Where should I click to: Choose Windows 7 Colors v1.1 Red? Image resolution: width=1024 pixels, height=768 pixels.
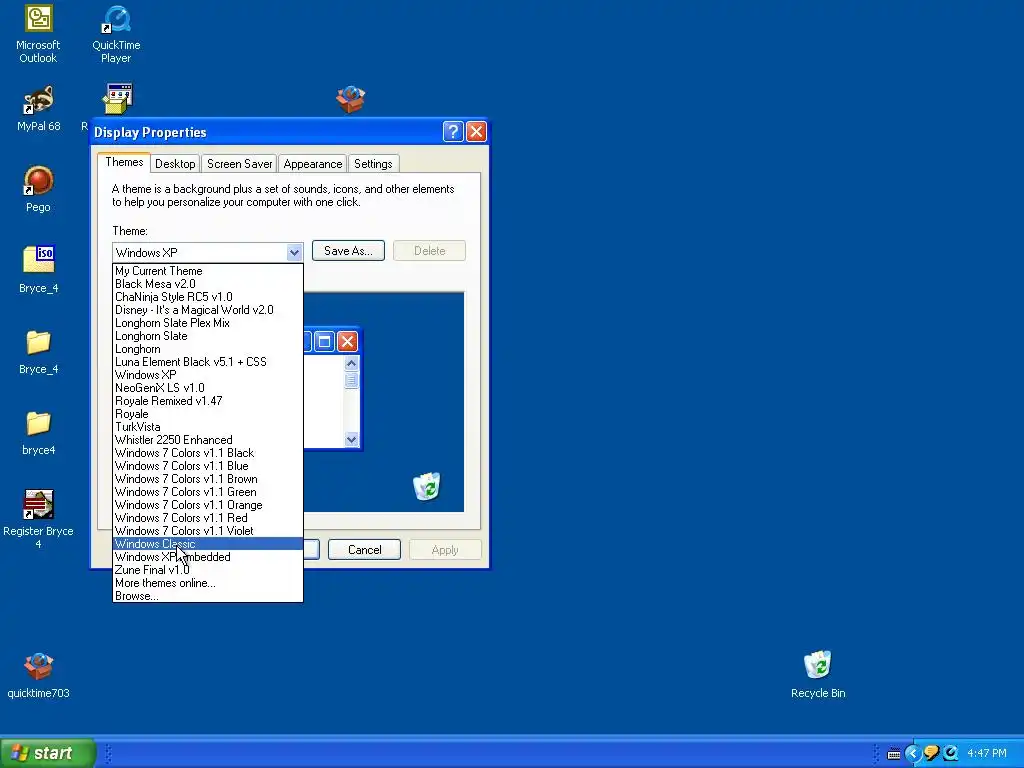[x=208, y=518]
